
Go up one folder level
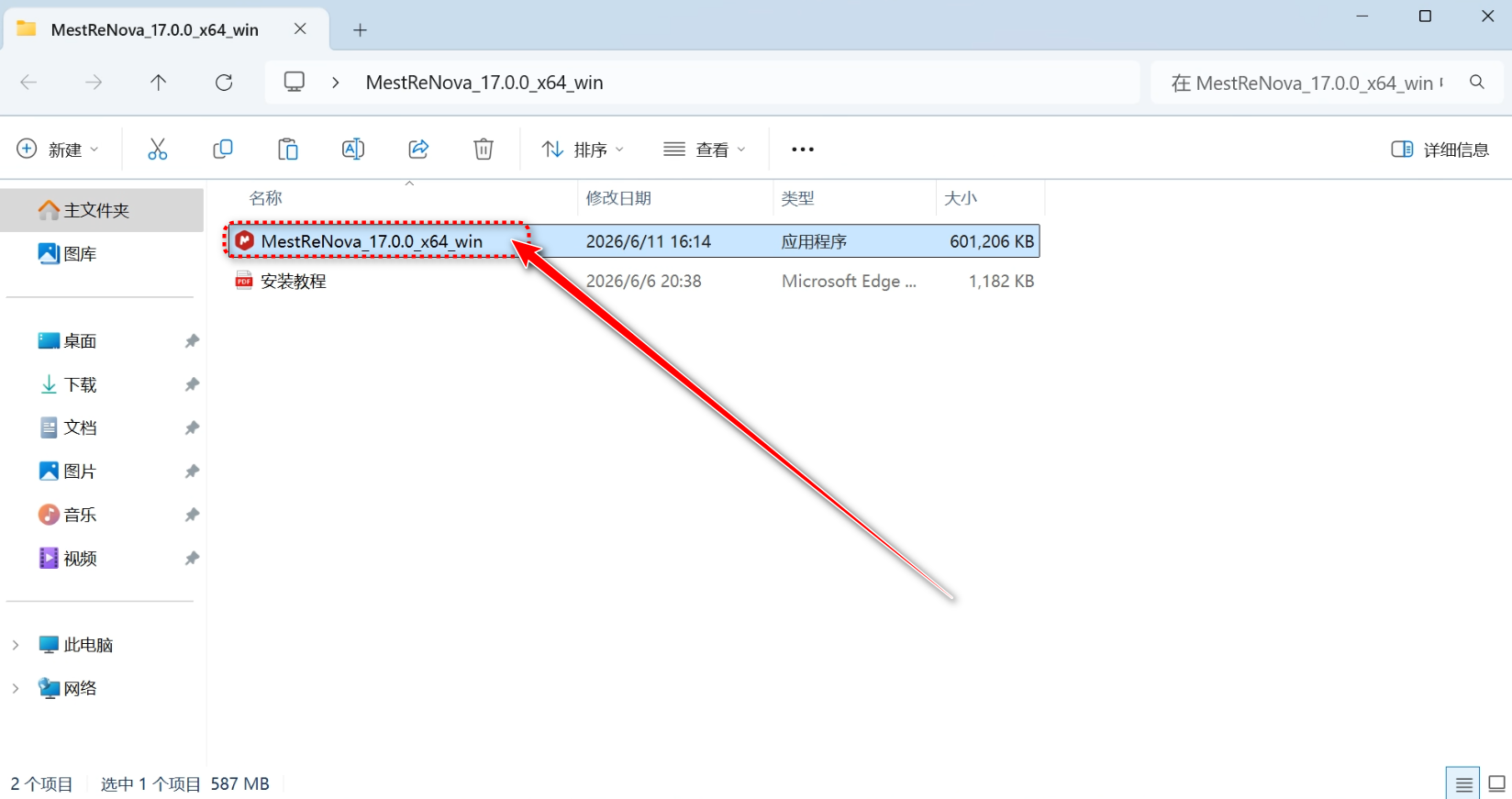(x=159, y=83)
